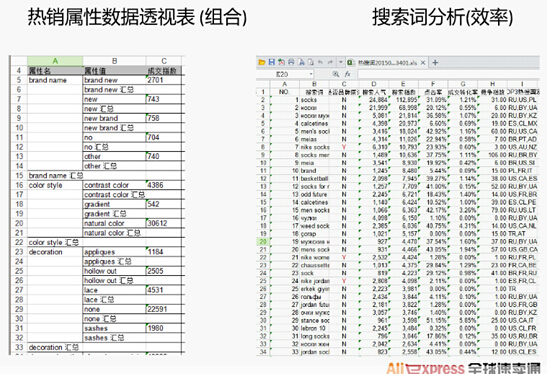Screen dimensions: 547x379
Task: Click 'brand name' cell in left table
Action: pos(55,80)
